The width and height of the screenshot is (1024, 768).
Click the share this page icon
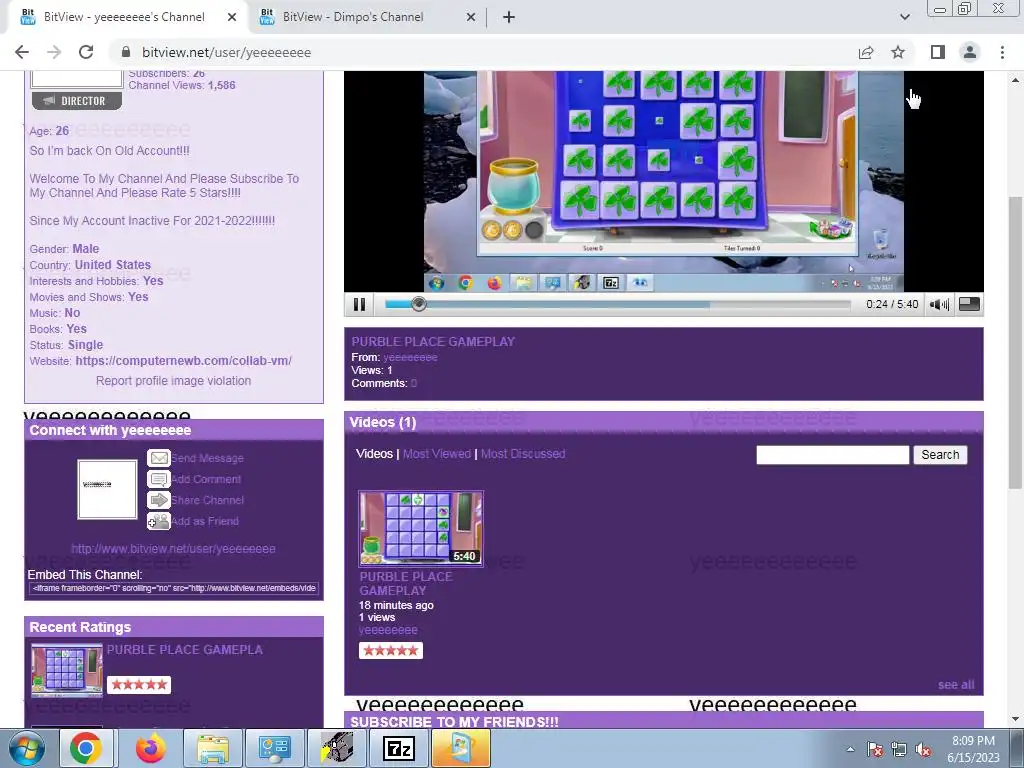[866, 52]
